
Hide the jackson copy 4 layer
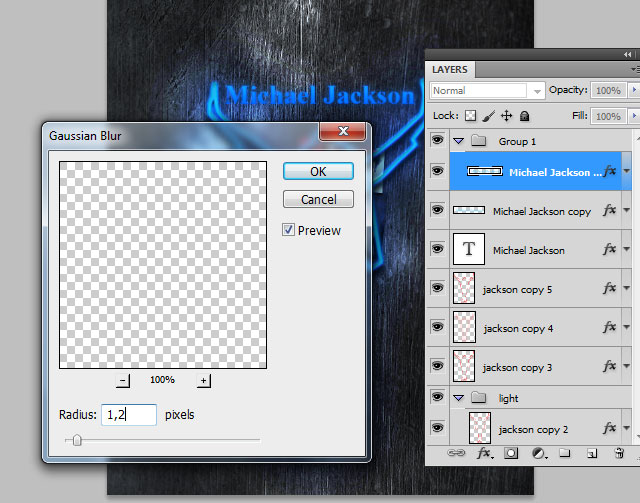tap(437, 326)
